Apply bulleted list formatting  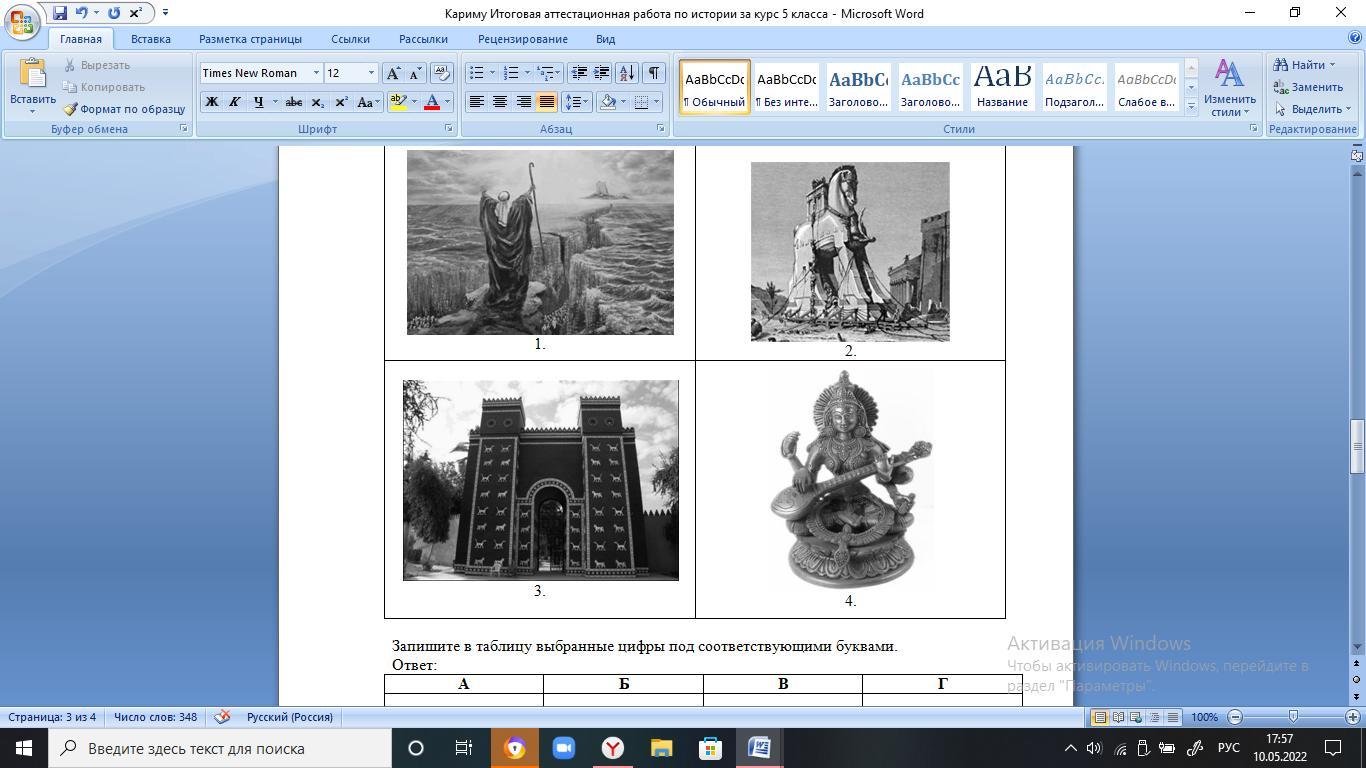(477, 73)
